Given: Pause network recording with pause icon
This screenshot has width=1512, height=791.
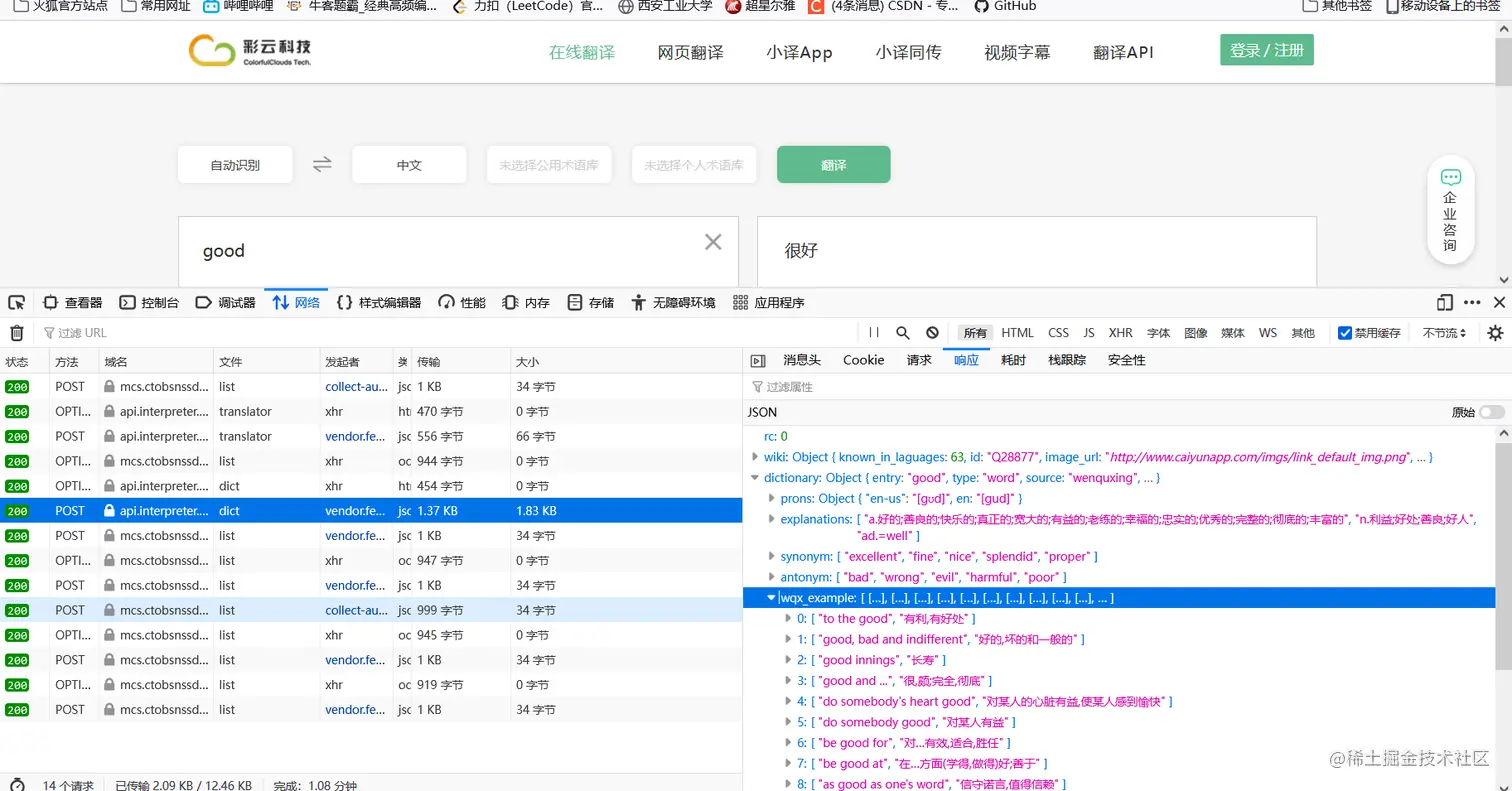Looking at the screenshot, I should pyautogui.click(x=875, y=333).
